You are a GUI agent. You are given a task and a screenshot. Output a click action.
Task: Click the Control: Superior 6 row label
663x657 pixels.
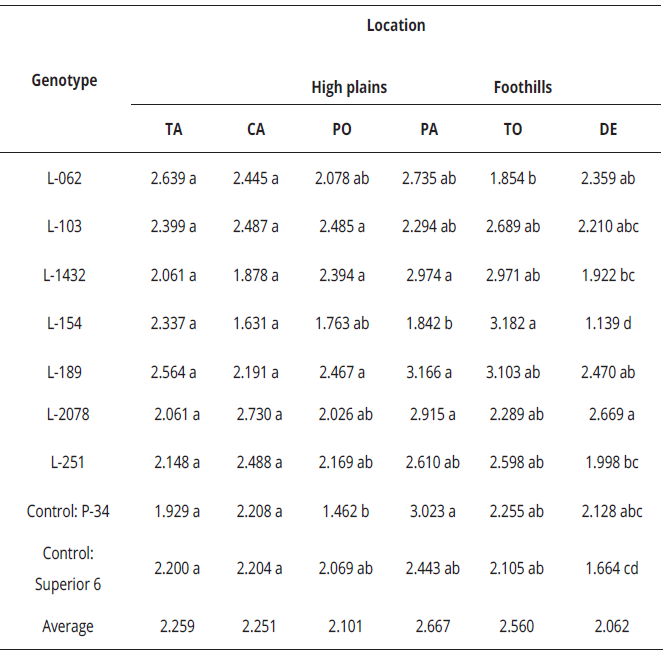(68, 567)
